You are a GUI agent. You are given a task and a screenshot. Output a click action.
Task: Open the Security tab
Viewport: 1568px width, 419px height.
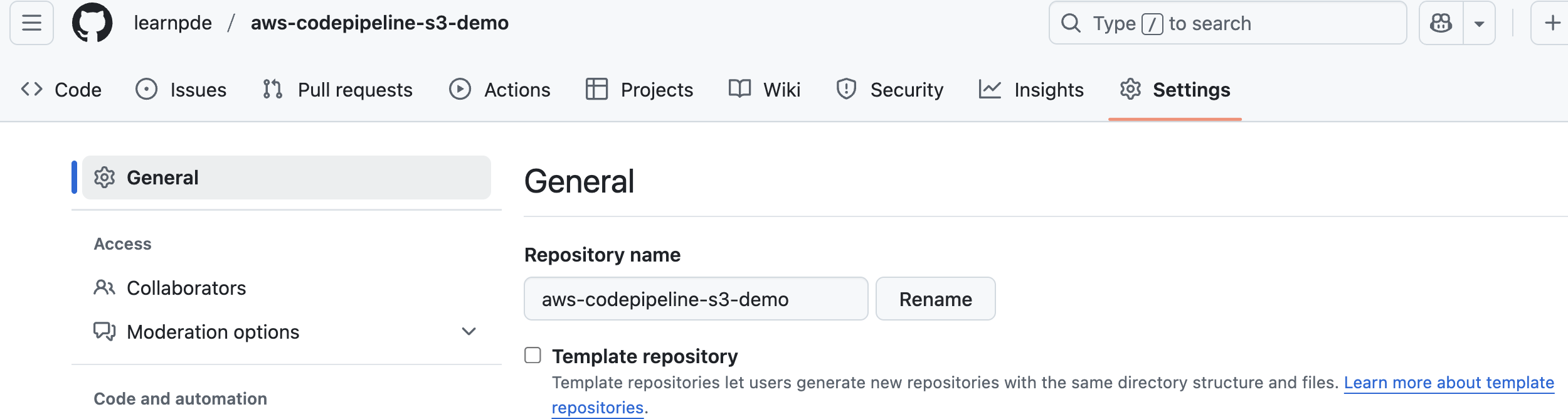(x=889, y=90)
